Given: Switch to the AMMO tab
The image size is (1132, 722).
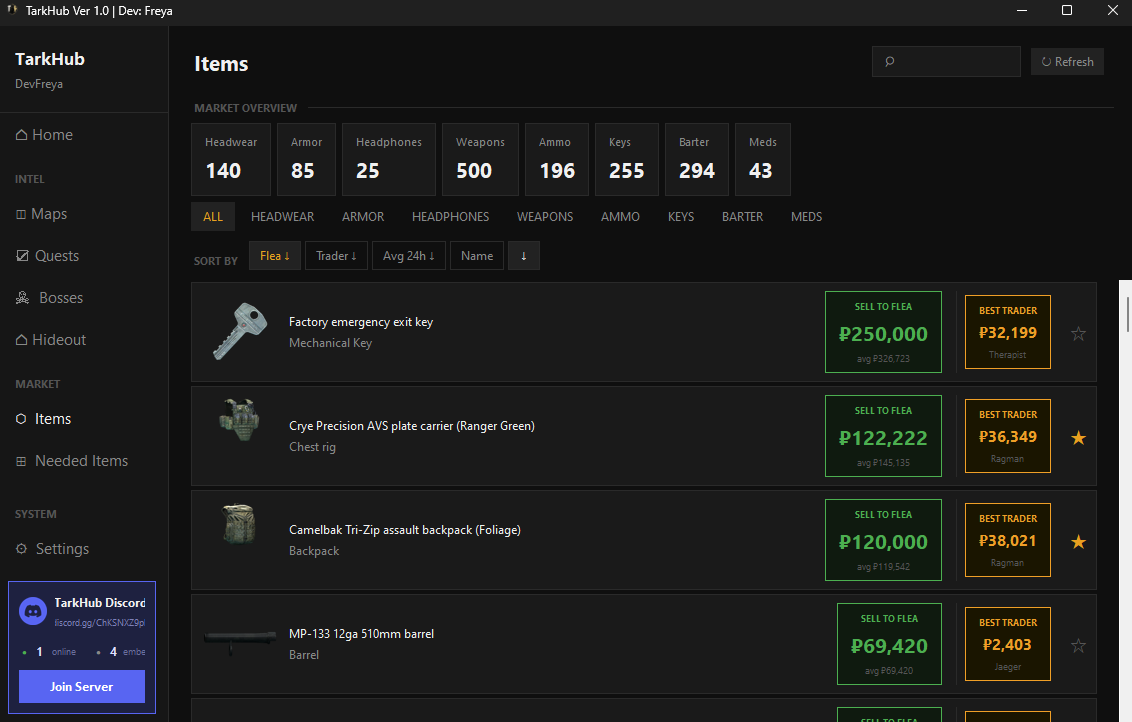Looking at the screenshot, I should pyautogui.click(x=620, y=217).
